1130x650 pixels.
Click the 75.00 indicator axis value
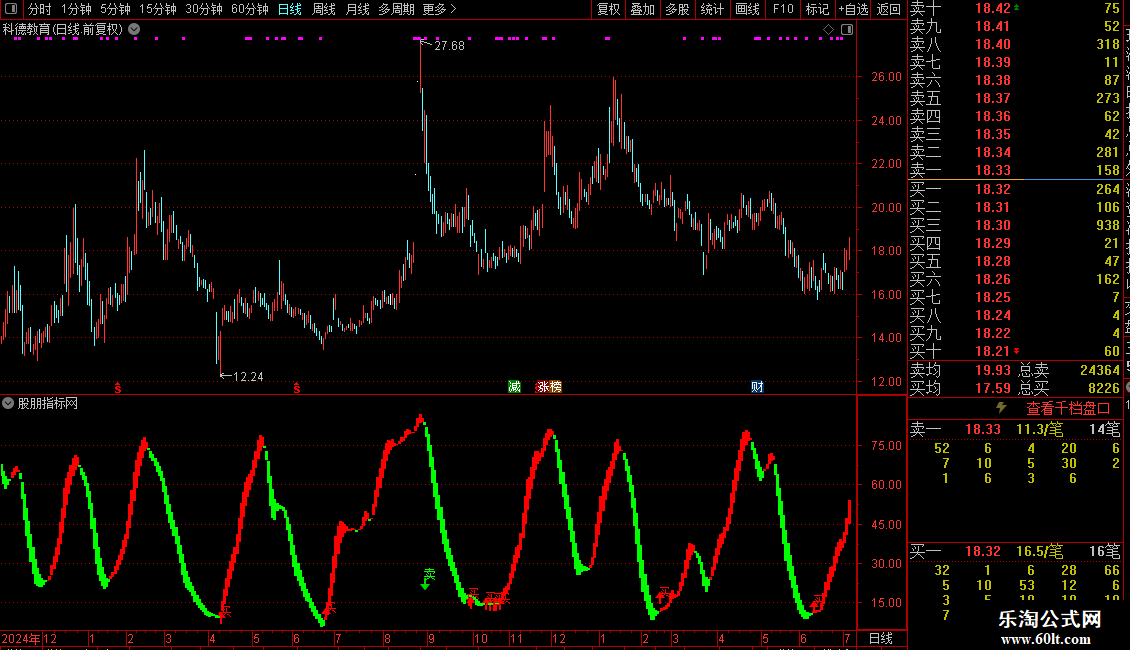coord(886,445)
